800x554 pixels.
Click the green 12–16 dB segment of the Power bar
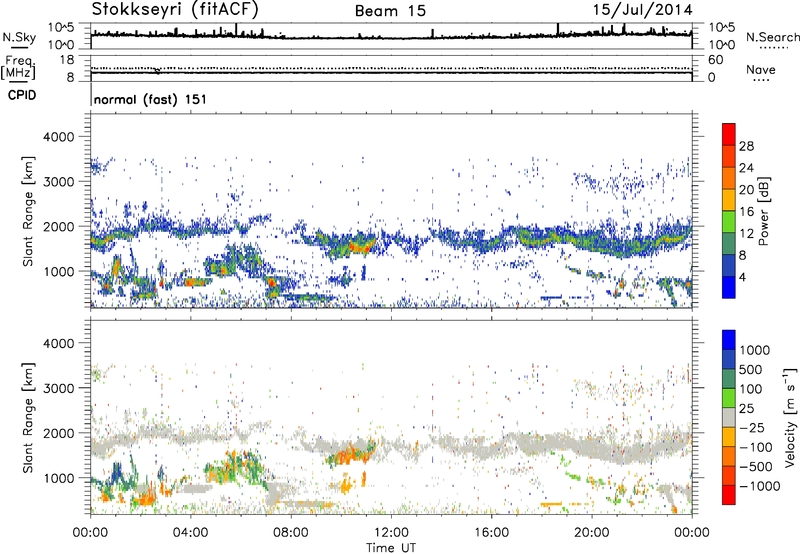[x=729, y=222]
